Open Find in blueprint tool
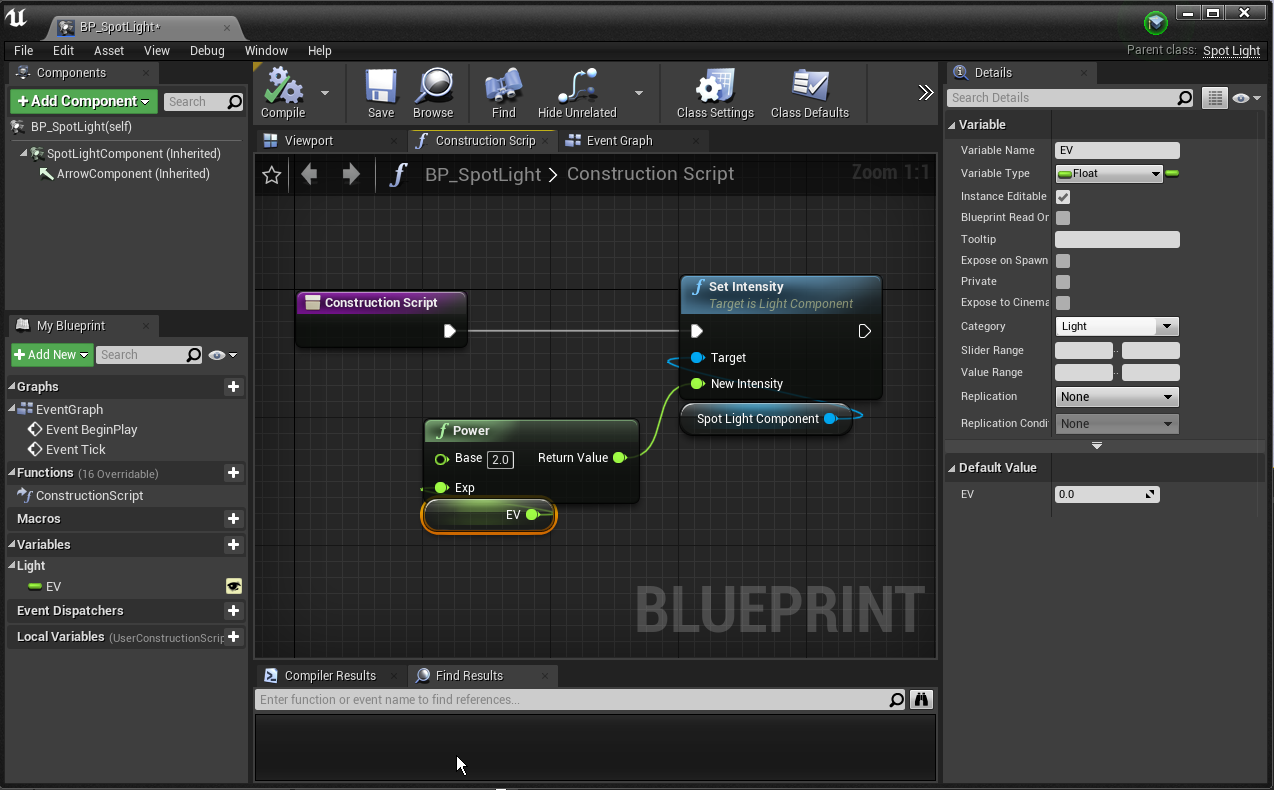 point(504,93)
